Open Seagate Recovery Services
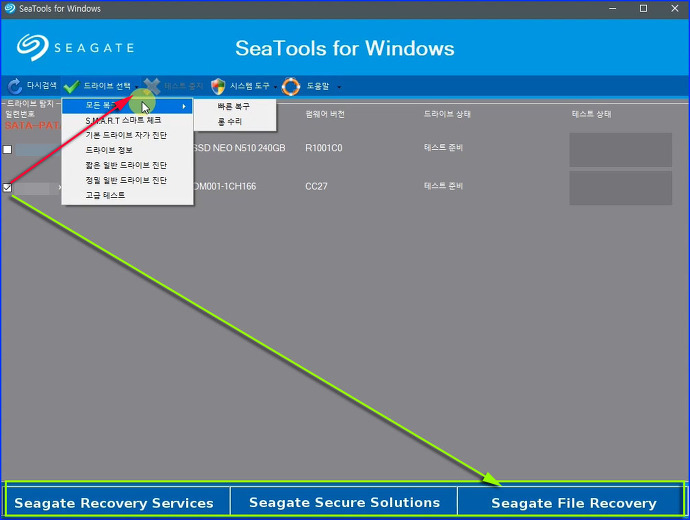Image resolution: width=690 pixels, height=520 pixels. point(114,502)
